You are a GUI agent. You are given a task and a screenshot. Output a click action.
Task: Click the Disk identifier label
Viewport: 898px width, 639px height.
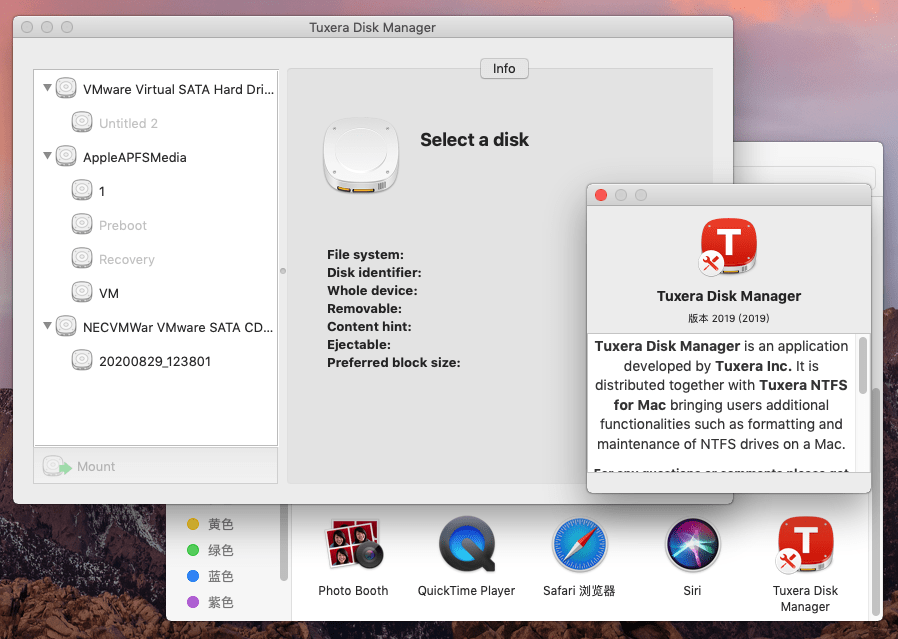coord(374,273)
